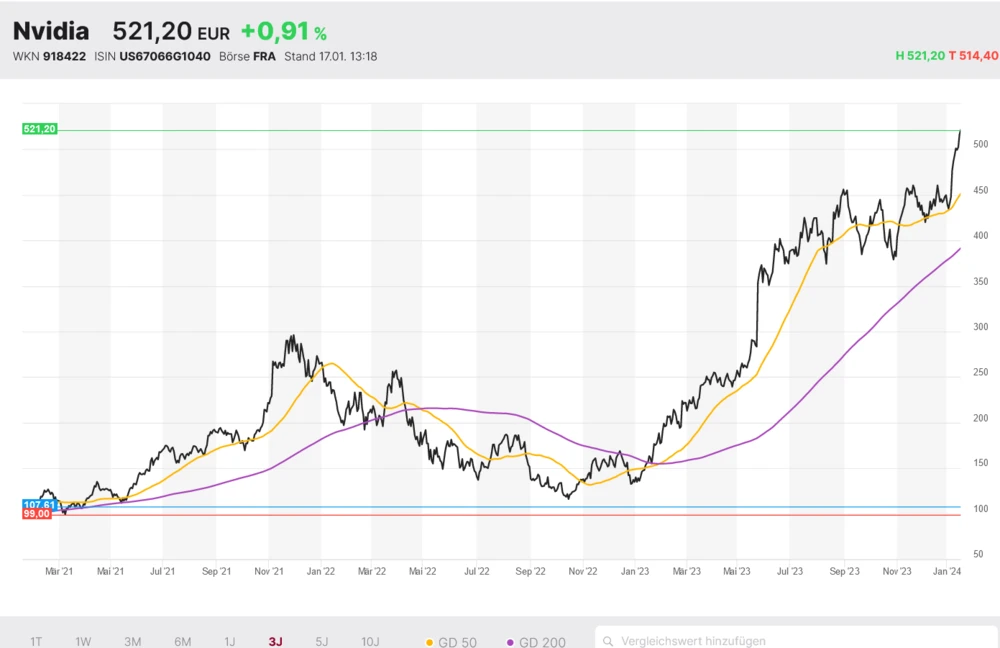Click the red 99,00 price marker

tap(37, 514)
